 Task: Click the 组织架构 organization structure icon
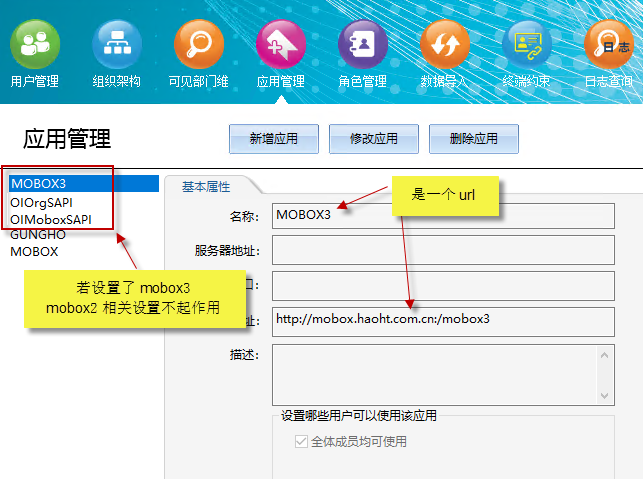(117, 45)
